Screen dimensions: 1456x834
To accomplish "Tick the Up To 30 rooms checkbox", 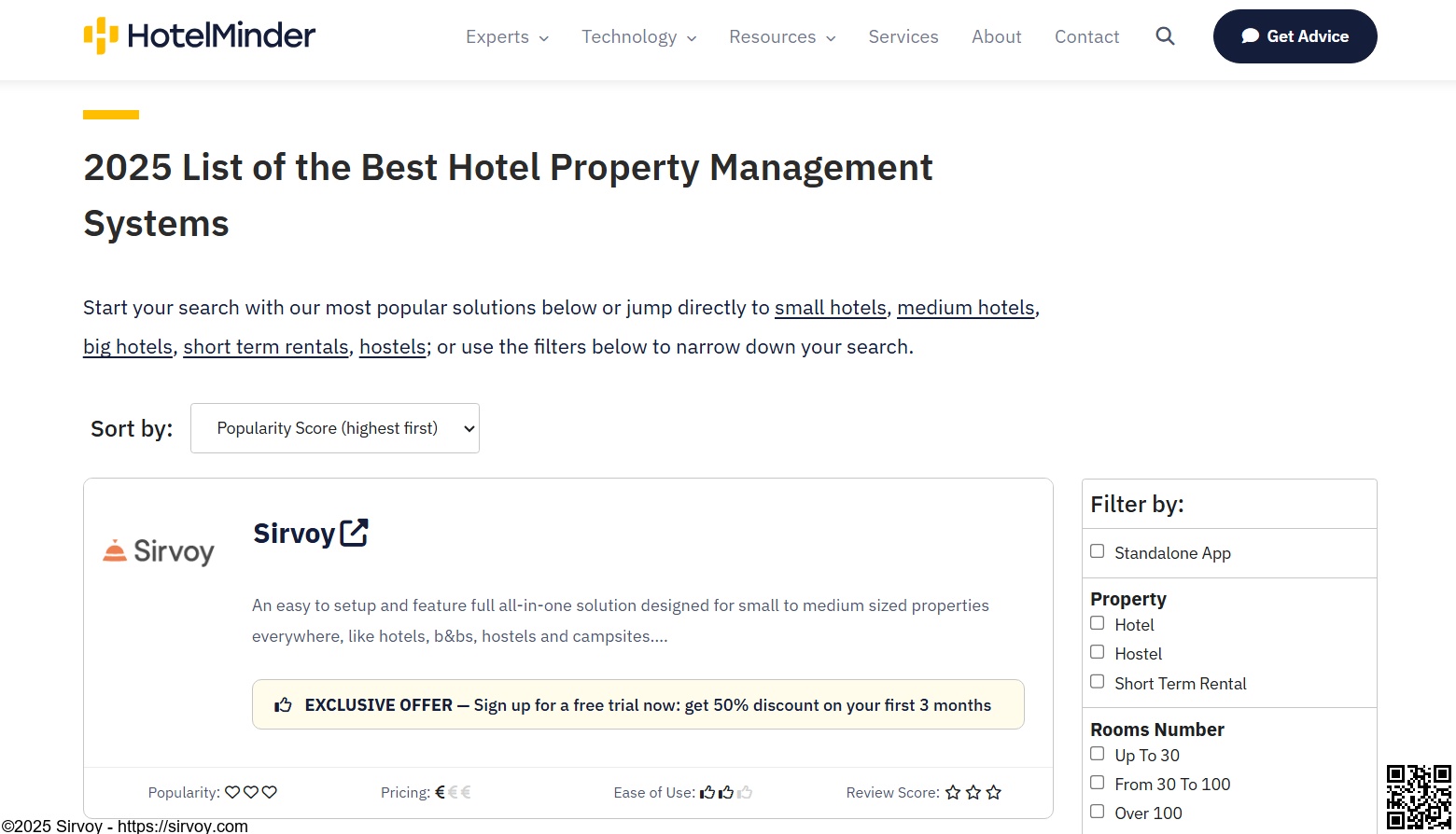I will (x=1098, y=754).
